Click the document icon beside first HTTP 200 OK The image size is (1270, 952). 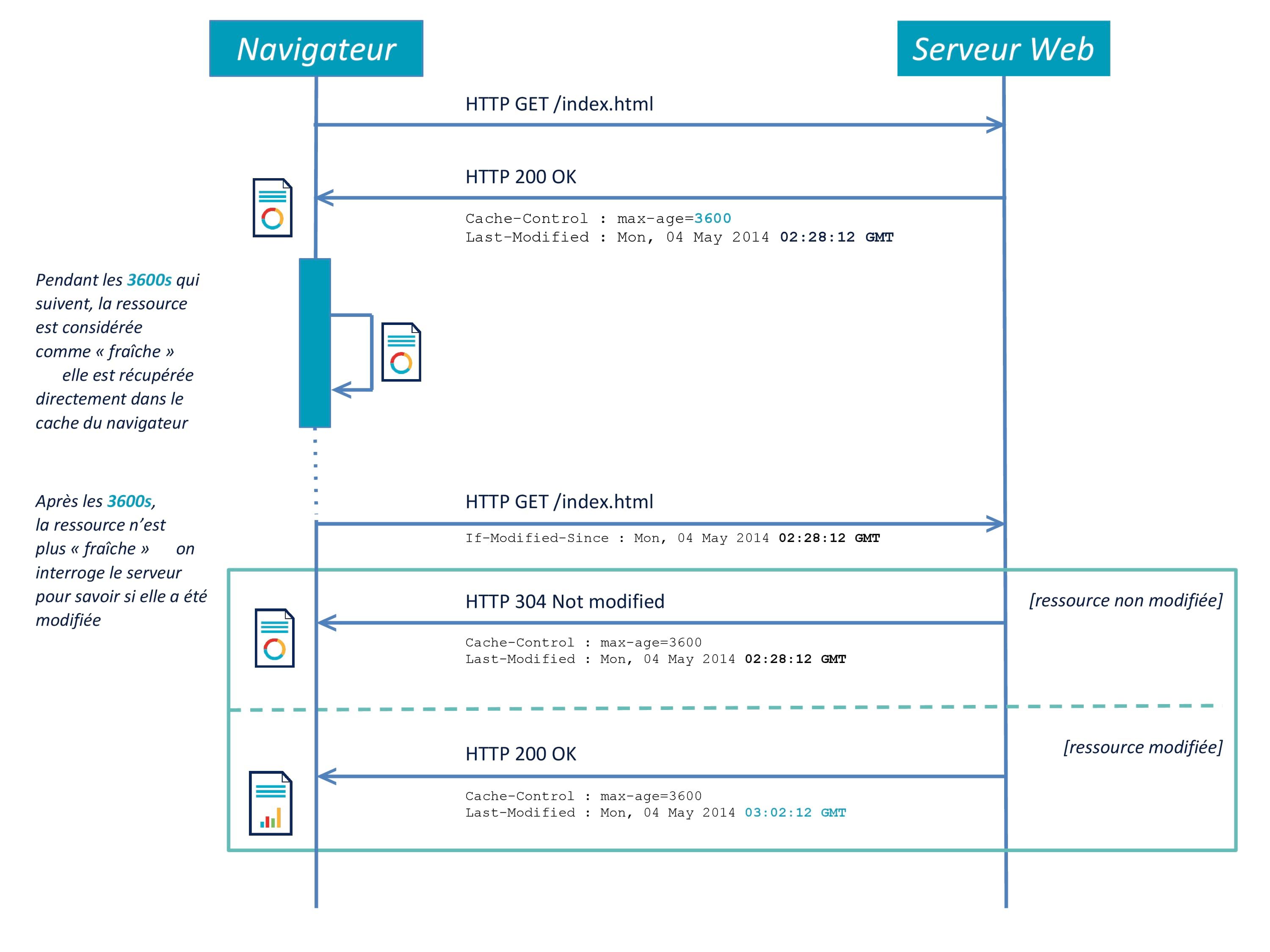coord(272,208)
